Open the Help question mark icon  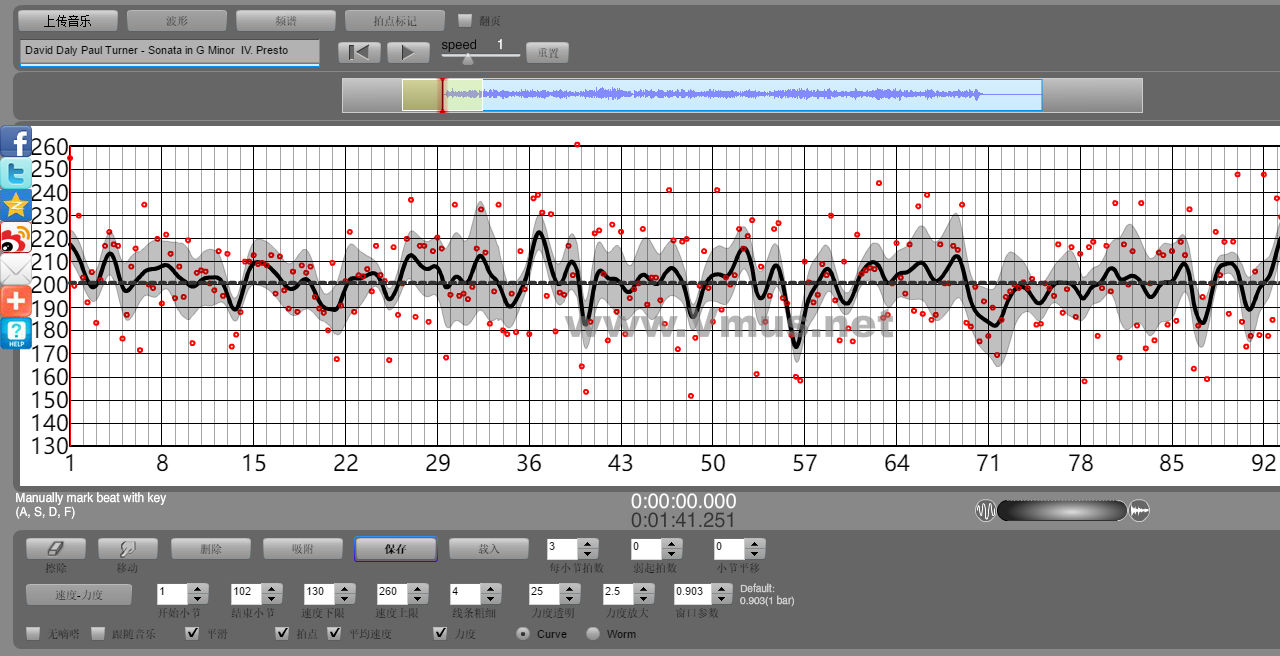pos(16,333)
